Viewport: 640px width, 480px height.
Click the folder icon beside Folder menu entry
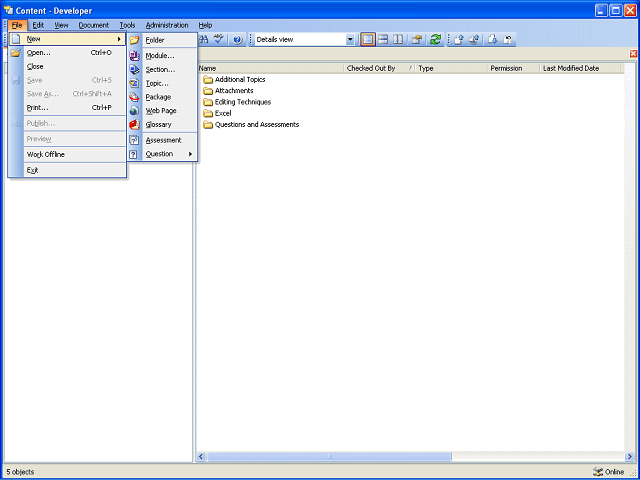[134, 40]
